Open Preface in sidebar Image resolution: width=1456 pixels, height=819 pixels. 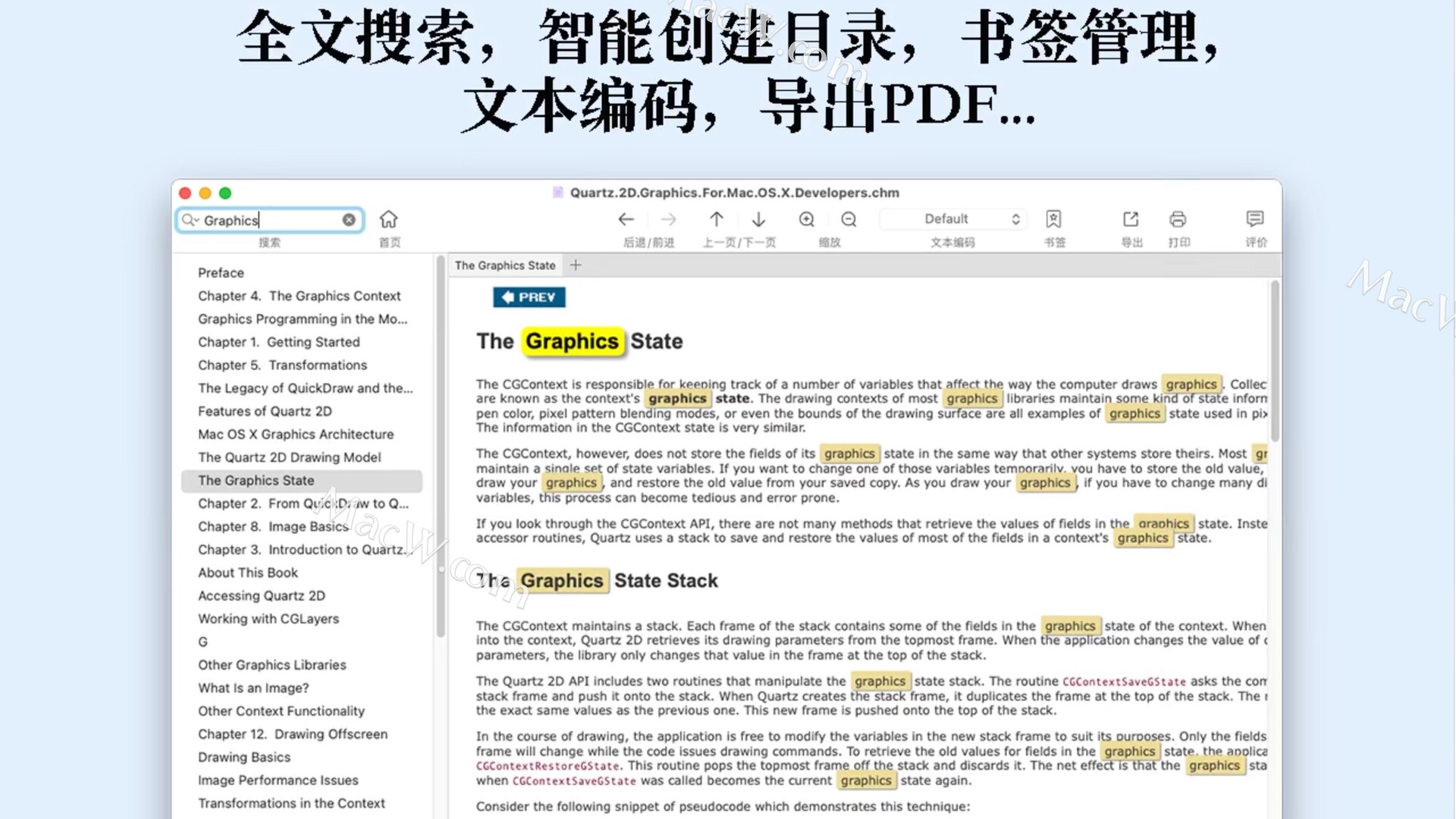click(x=221, y=273)
